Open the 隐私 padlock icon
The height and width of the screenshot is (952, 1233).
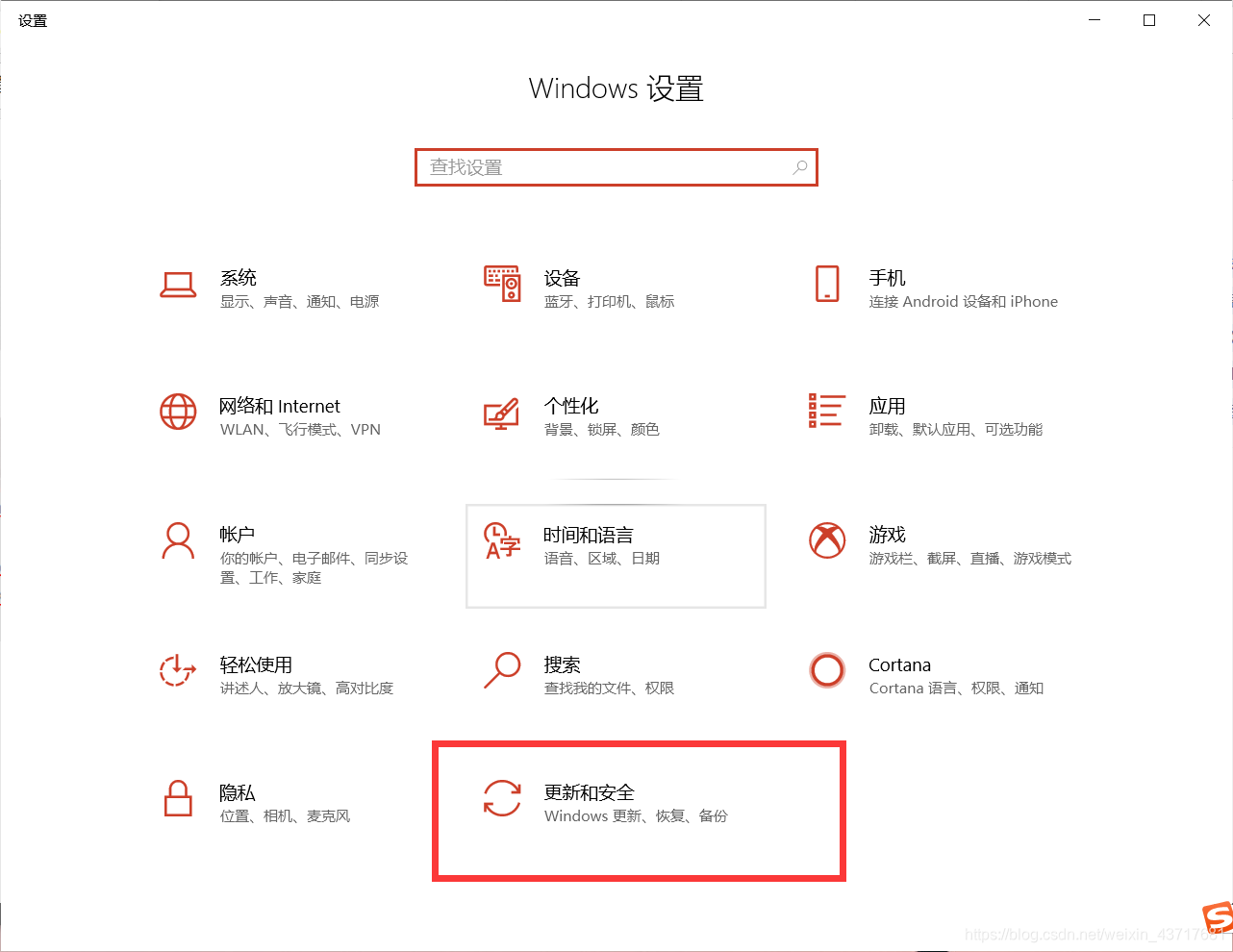pyautogui.click(x=178, y=798)
